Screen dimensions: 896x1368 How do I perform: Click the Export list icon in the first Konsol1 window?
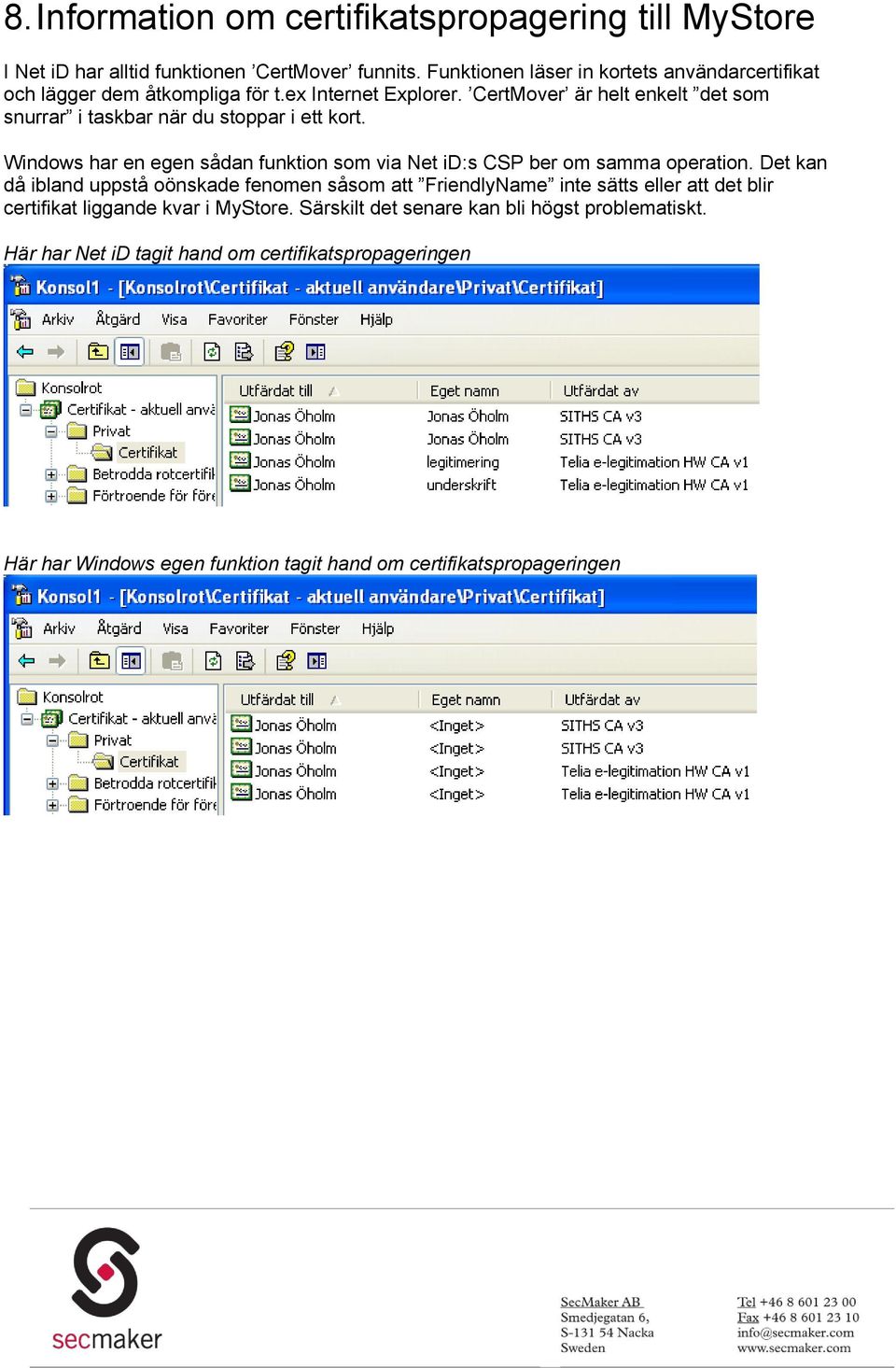244,352
